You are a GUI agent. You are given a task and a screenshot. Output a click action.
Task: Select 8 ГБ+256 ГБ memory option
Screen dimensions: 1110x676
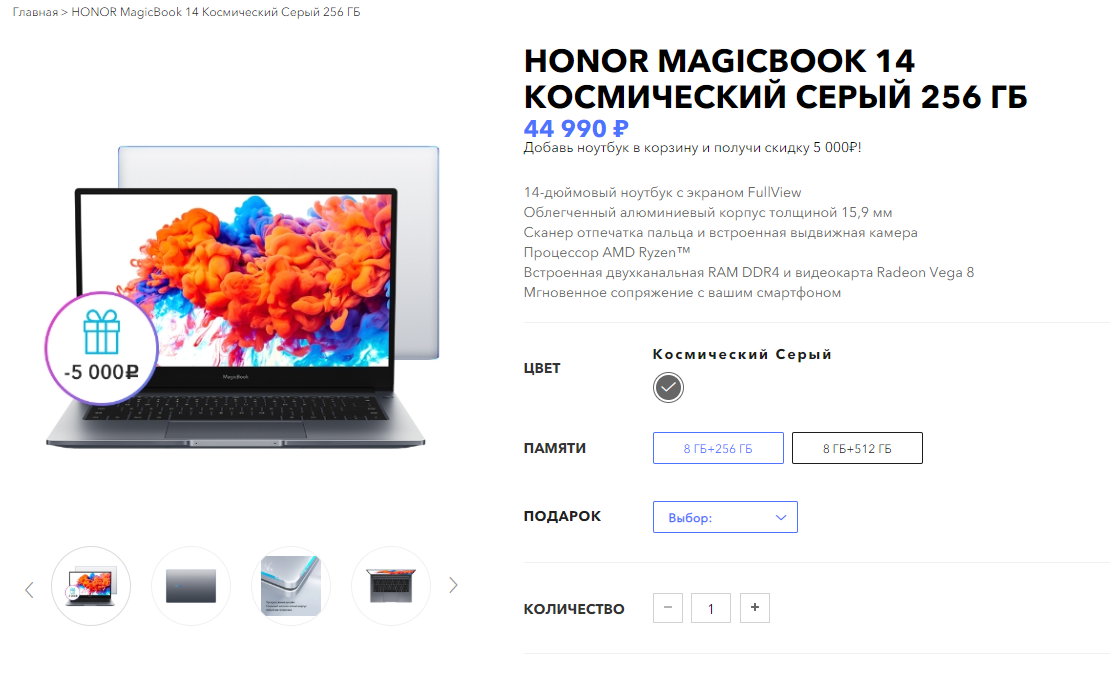pos(718,448)
